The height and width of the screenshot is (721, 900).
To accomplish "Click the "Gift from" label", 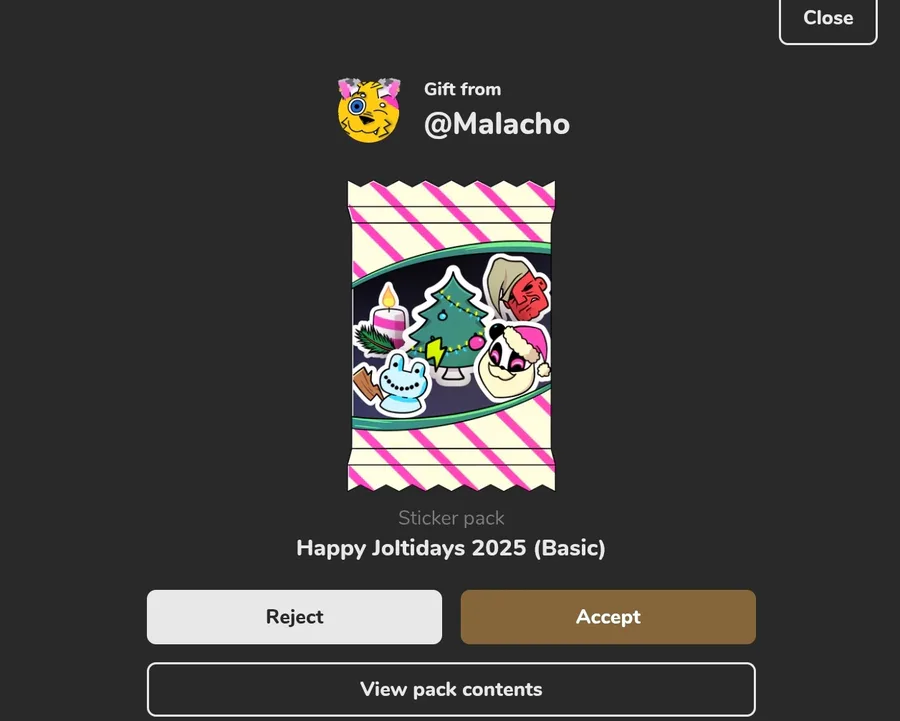I will [x=463, y=89].
